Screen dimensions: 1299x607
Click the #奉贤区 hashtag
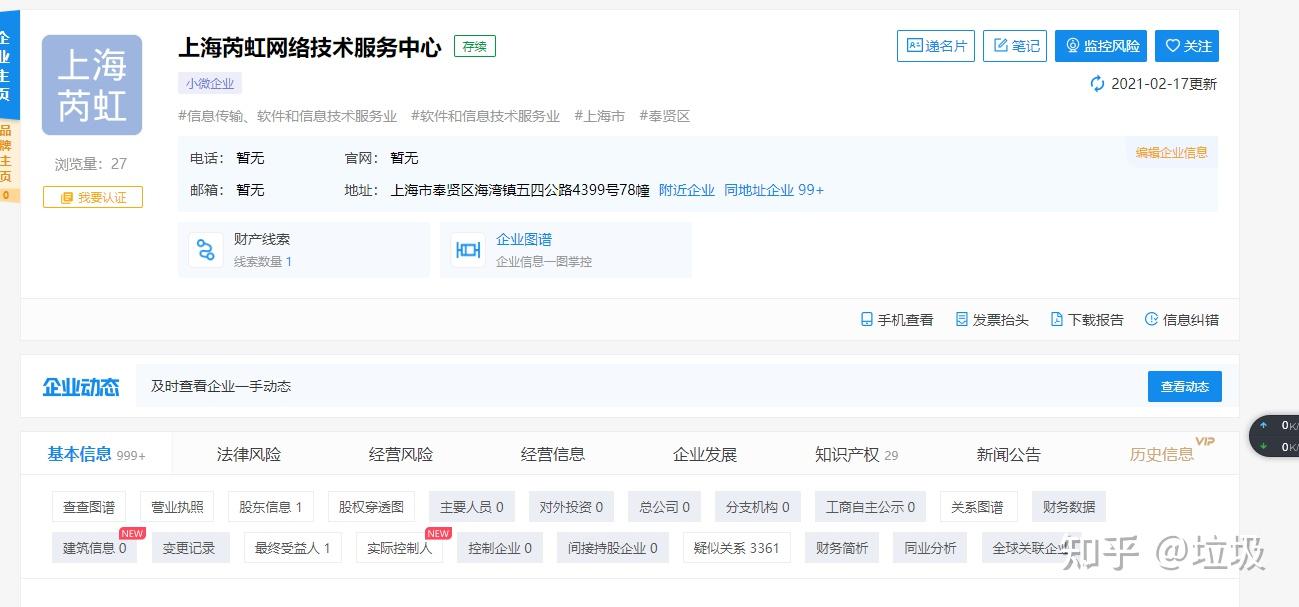(665, 116)
